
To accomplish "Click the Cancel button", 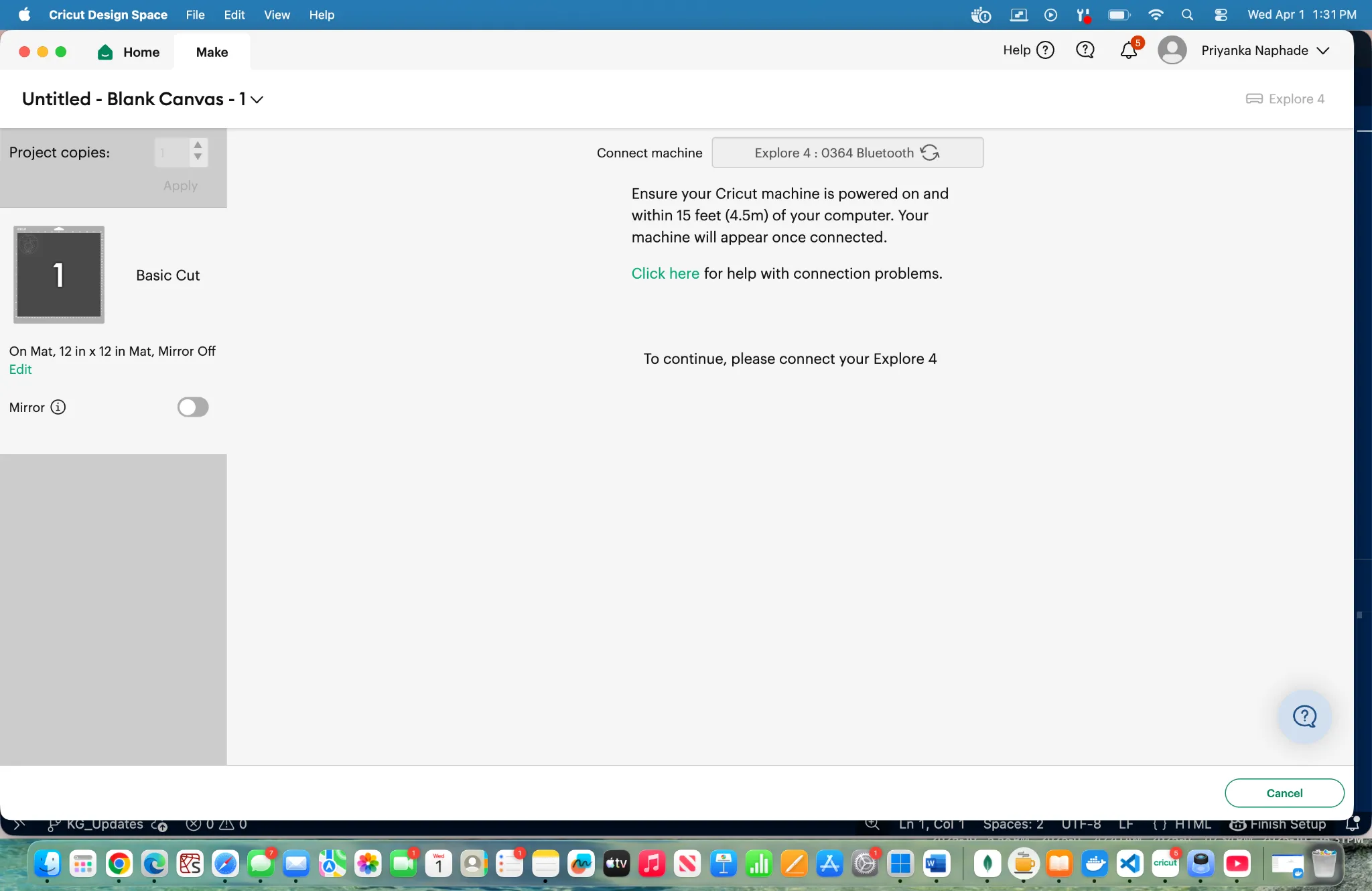I will 1284,793.
